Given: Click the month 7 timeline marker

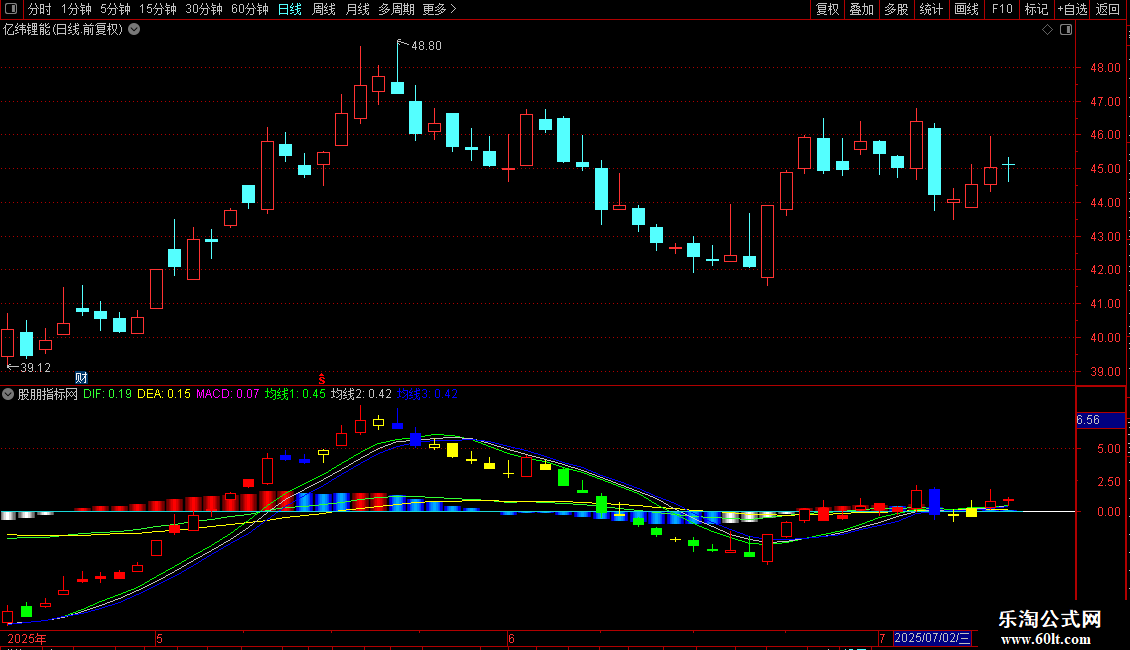Looking at the screenshot, I should pos(882,638).
